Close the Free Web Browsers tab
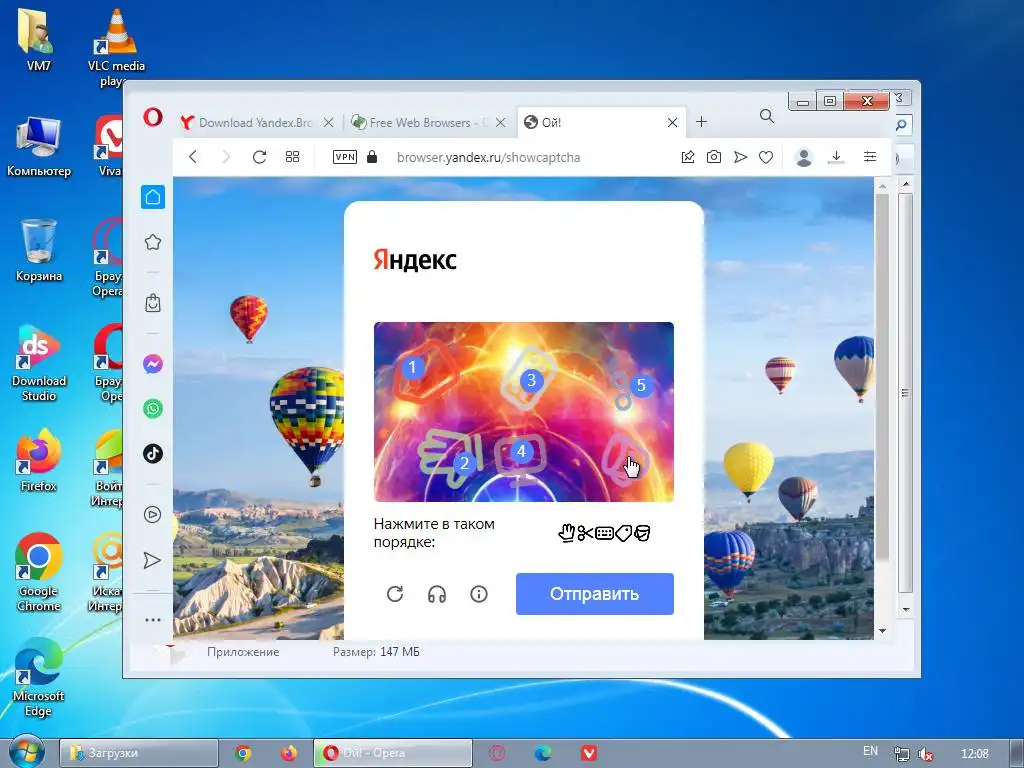Viewport: 1024px width, 768px height. [500, 122]
